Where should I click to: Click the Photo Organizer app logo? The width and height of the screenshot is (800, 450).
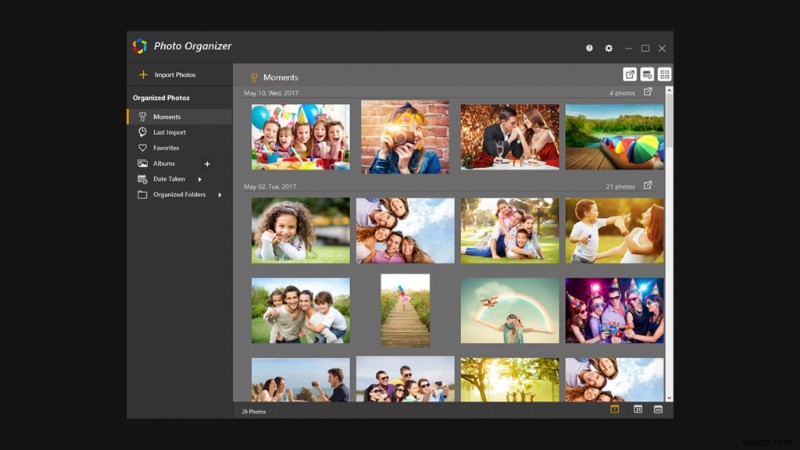click(140, 46)
